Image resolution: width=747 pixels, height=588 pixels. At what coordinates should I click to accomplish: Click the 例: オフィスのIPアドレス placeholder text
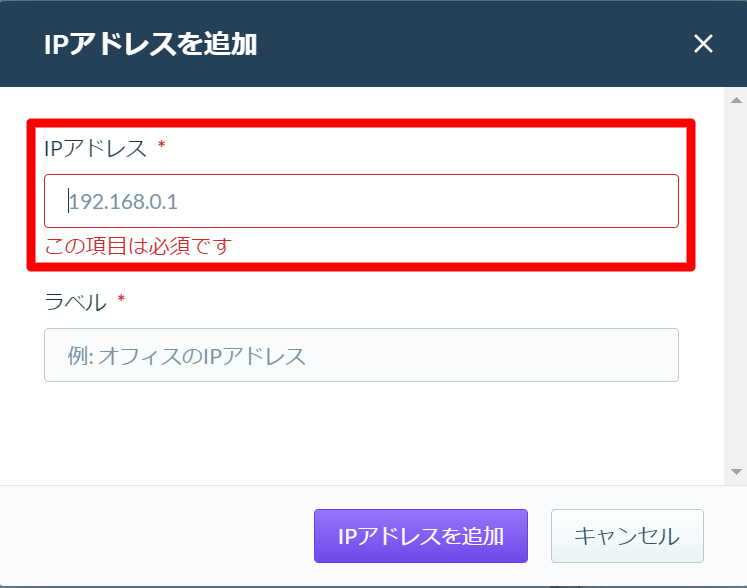click(186, 356)
